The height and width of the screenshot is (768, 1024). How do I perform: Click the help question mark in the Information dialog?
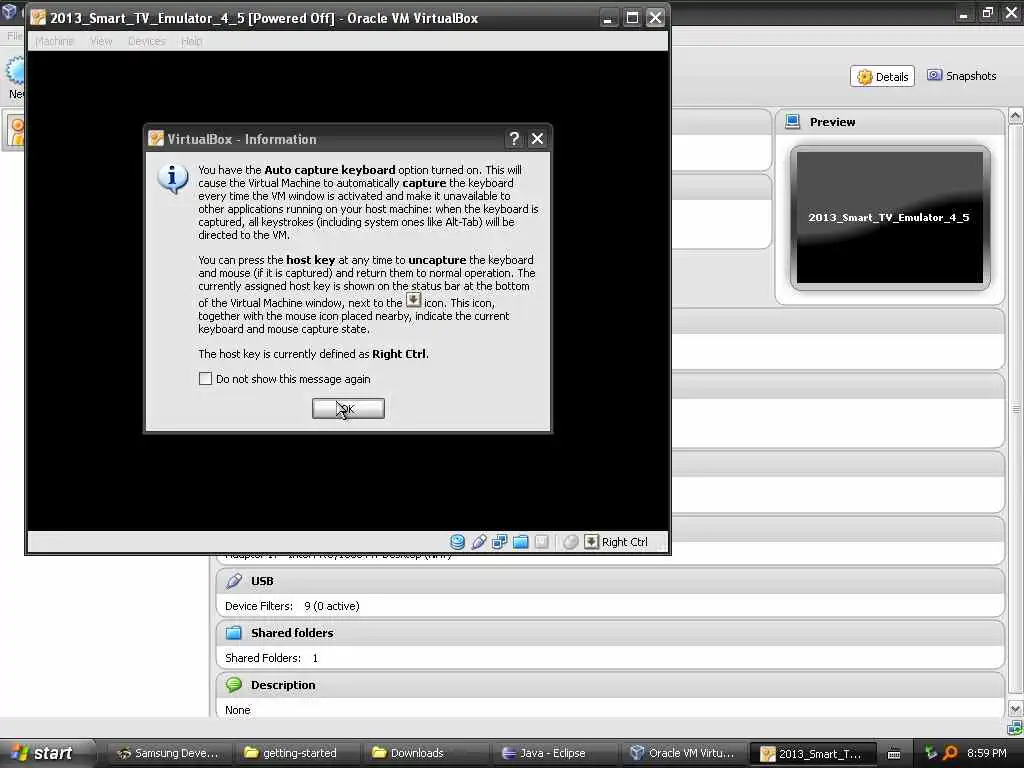click(x=514, y=138)
